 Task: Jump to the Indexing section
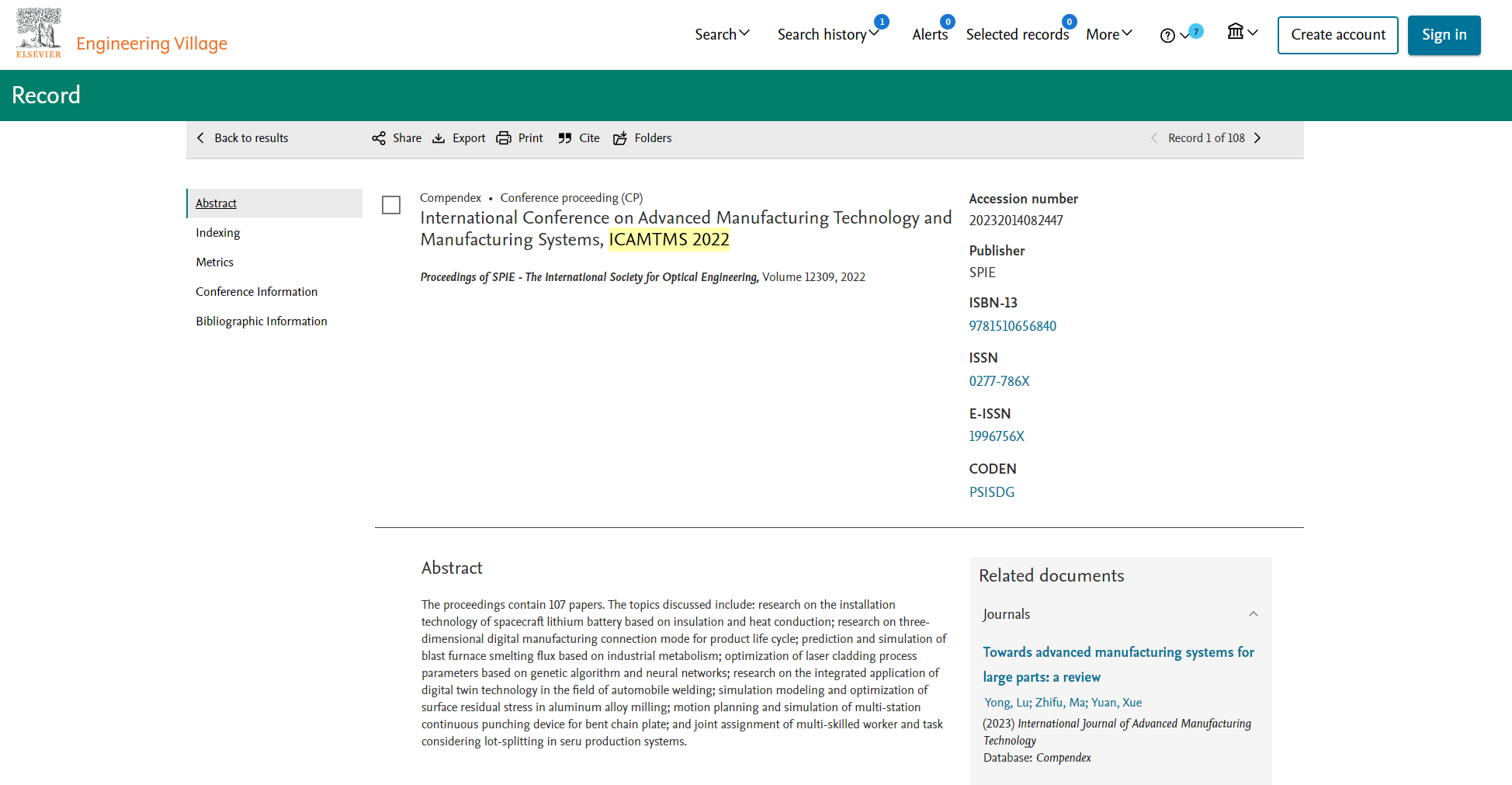(x=218, y=233)
